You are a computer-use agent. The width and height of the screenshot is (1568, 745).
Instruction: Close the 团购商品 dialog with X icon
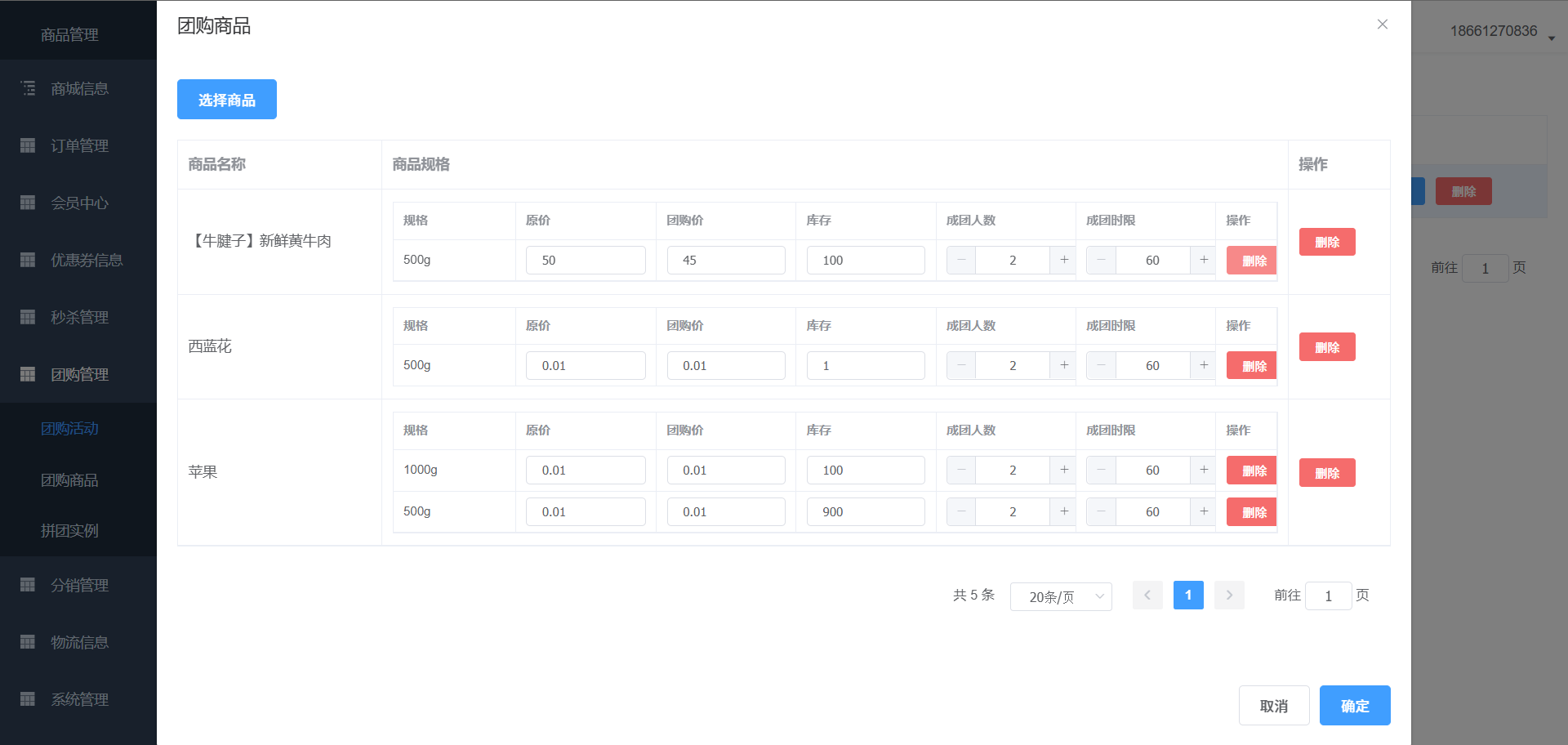(x=1382, y=25)
